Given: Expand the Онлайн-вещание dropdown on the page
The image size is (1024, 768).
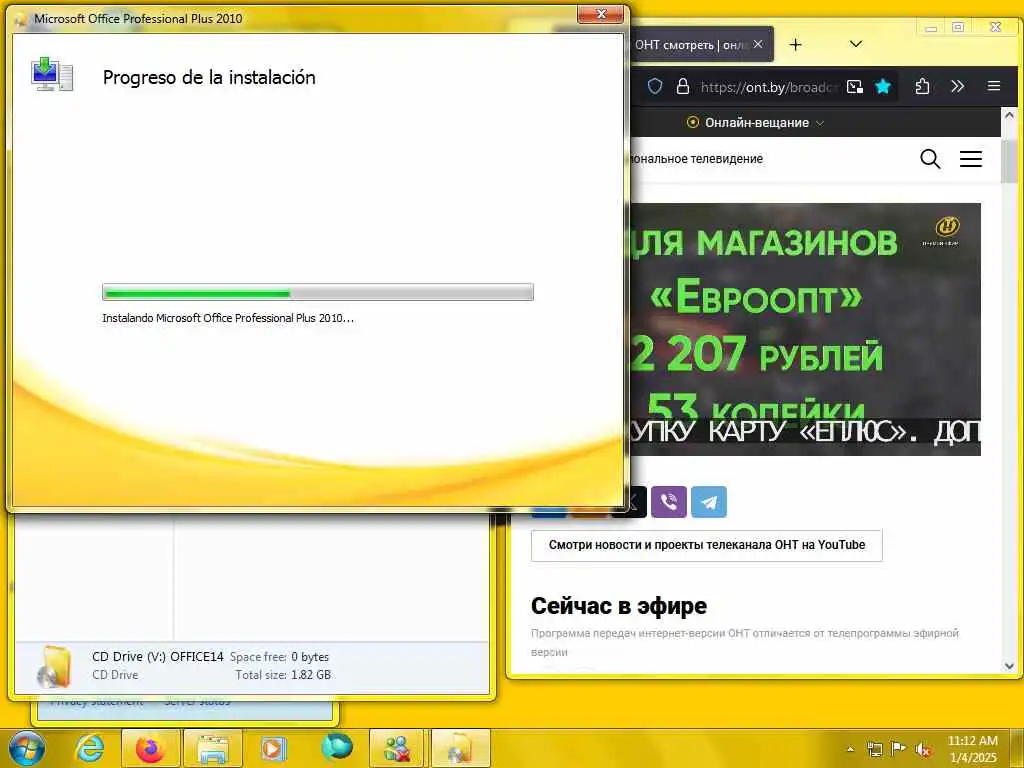Looking at the screenshot, I should (755, 122).
